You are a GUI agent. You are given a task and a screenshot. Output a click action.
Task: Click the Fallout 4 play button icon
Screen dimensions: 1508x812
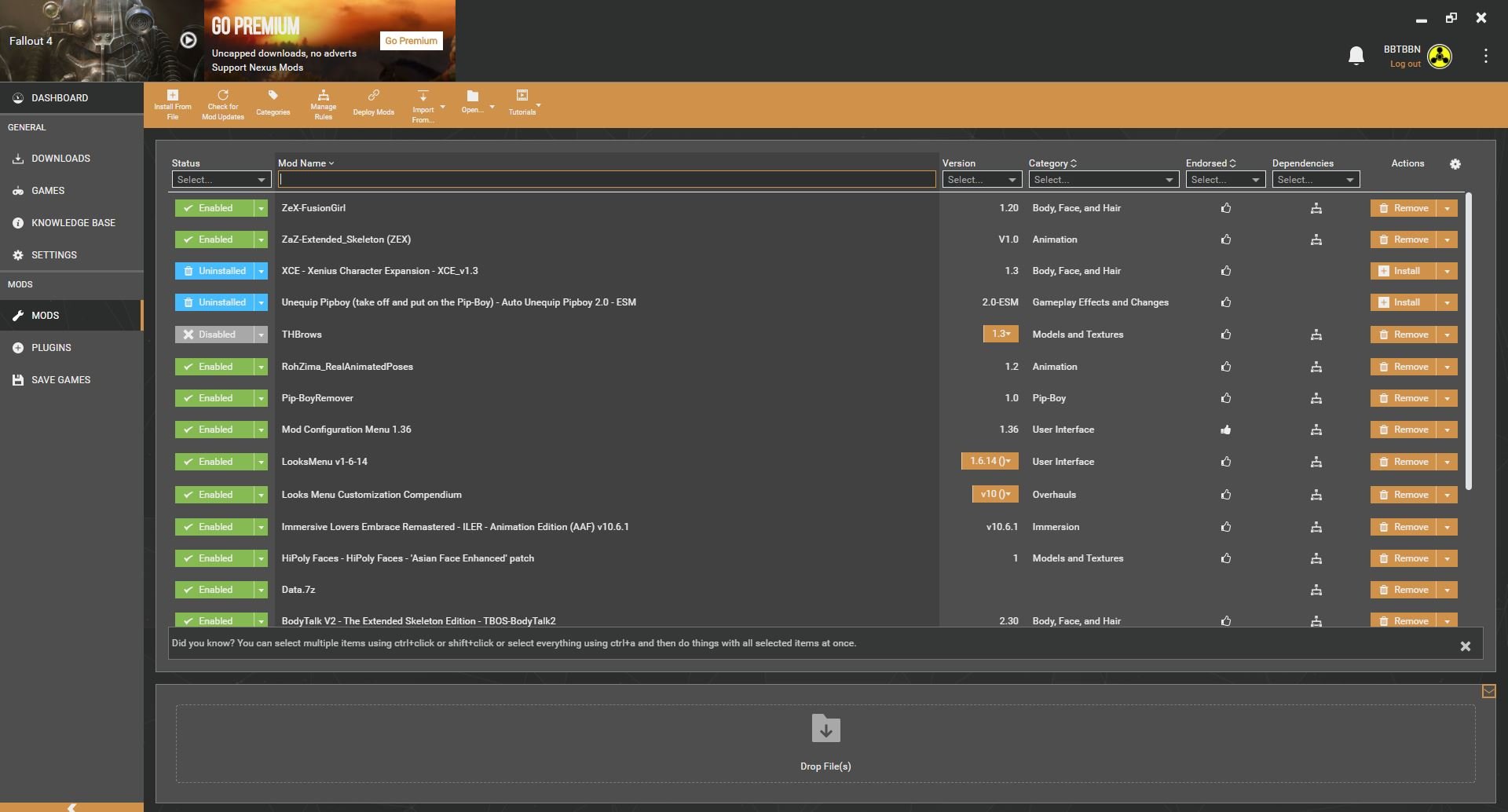pos(188,40)
